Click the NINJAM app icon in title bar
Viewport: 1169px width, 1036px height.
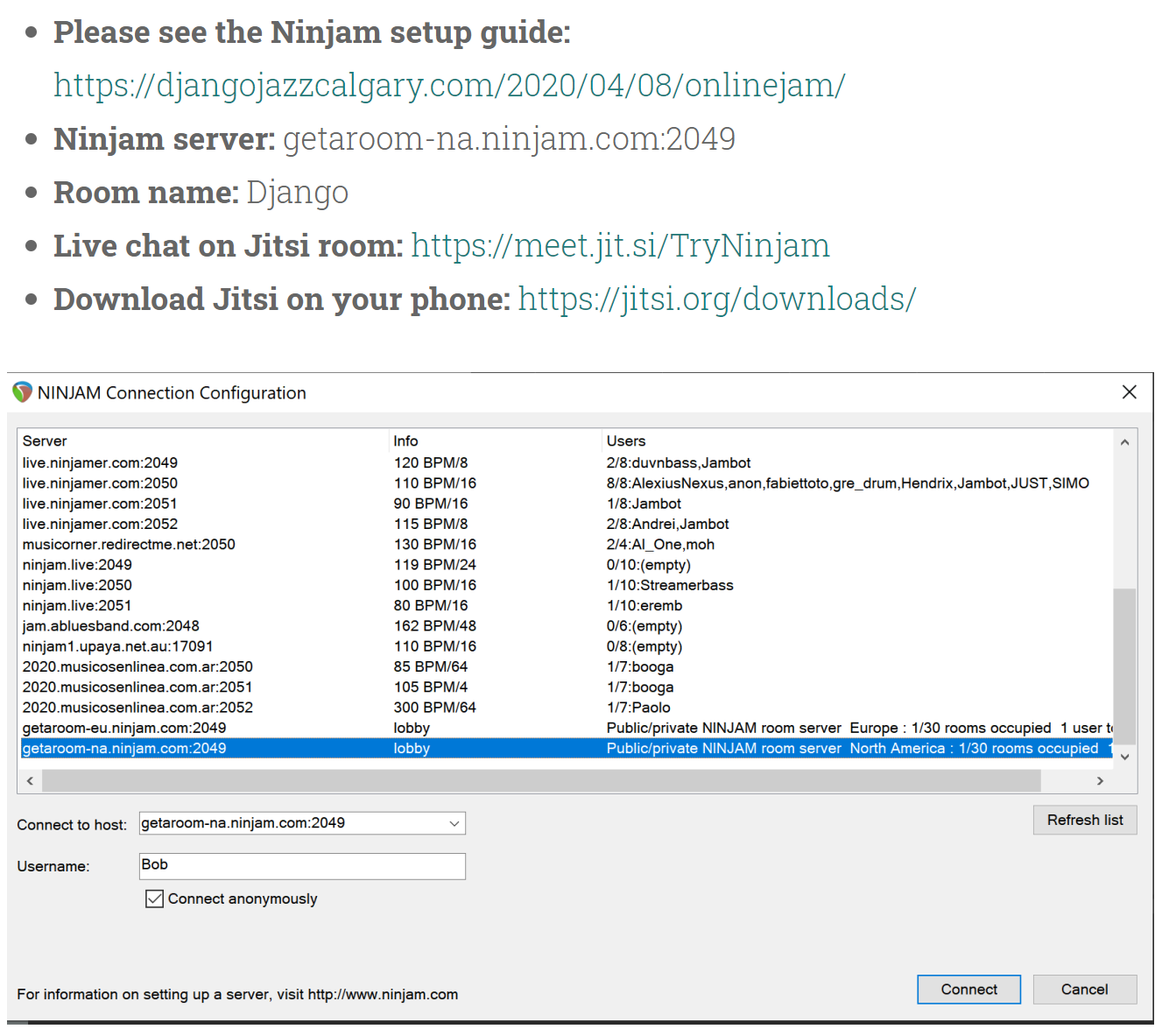tap(22, 392)
